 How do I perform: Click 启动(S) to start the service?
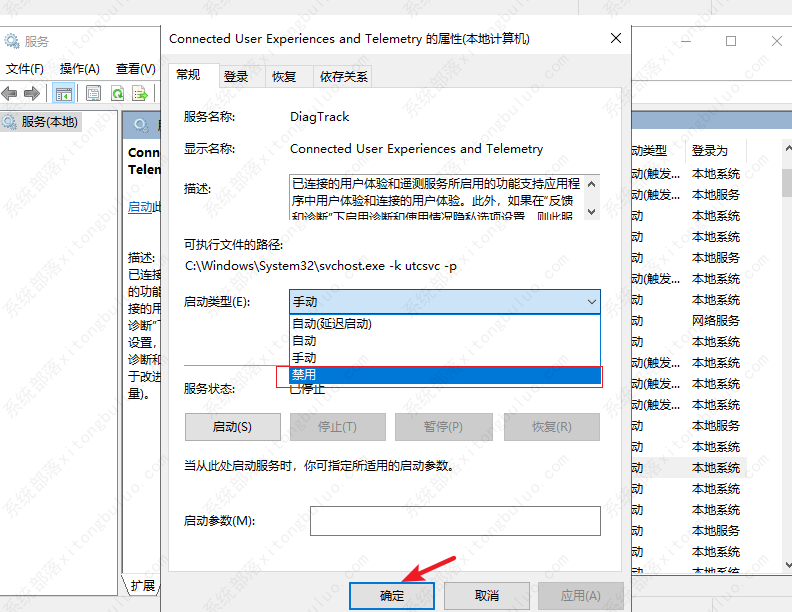coord(232,427)
